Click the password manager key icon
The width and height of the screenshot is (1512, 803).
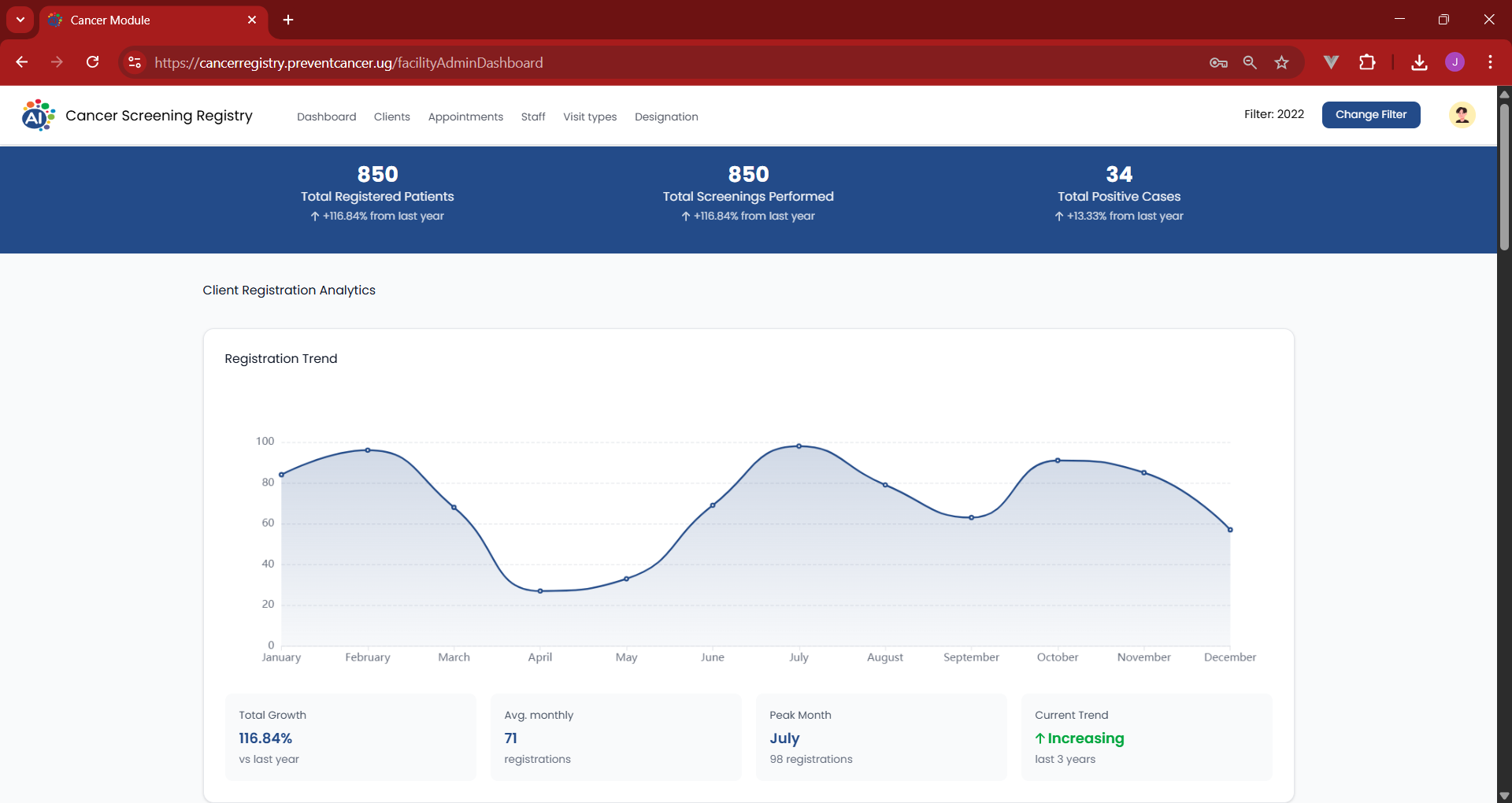pyautogui.click(x=1218, y=62)
